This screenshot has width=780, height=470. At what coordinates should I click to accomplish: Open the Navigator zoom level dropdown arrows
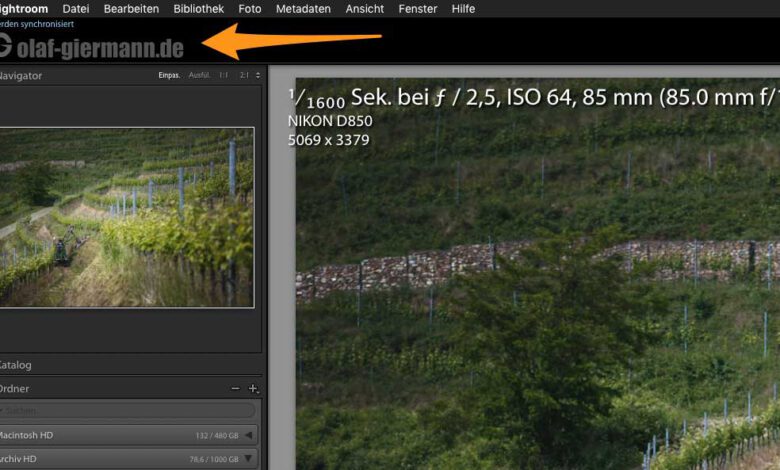click(x=258, y=75)
